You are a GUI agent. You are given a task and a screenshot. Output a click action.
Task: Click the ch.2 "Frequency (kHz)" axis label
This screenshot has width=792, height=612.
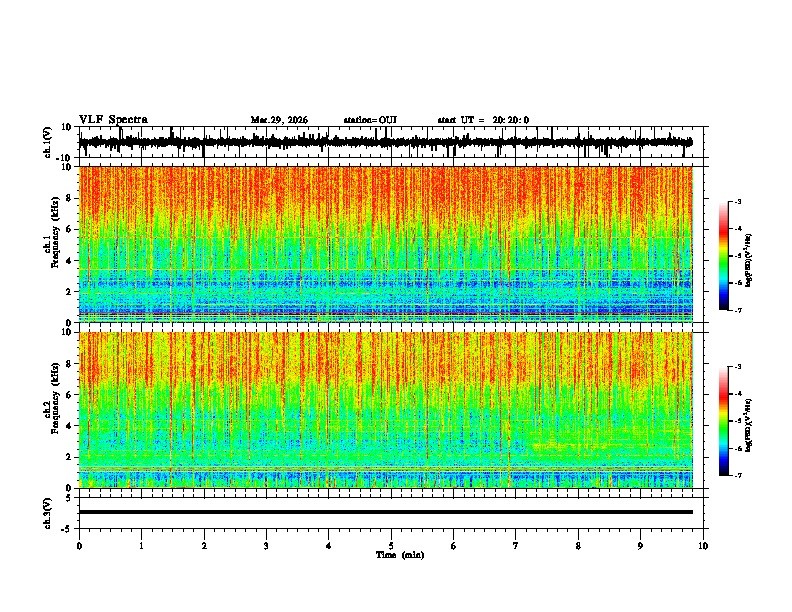pyautogui.click(x=56, y=398)
